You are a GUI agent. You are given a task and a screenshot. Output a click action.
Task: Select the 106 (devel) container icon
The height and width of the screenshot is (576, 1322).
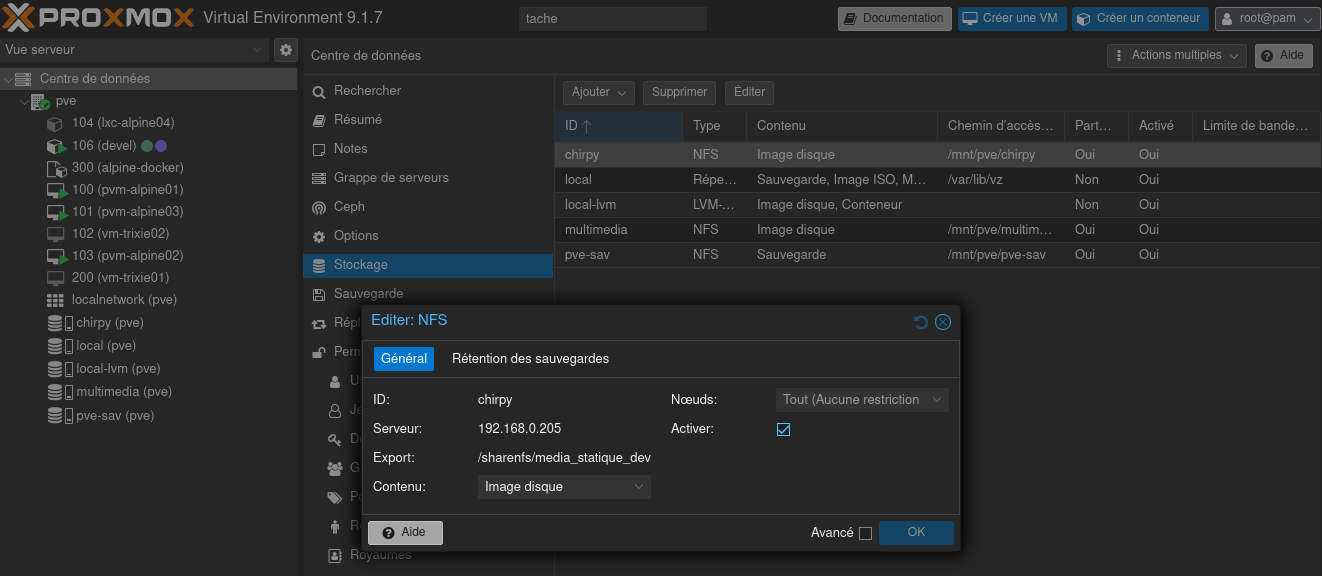(56, 146)
